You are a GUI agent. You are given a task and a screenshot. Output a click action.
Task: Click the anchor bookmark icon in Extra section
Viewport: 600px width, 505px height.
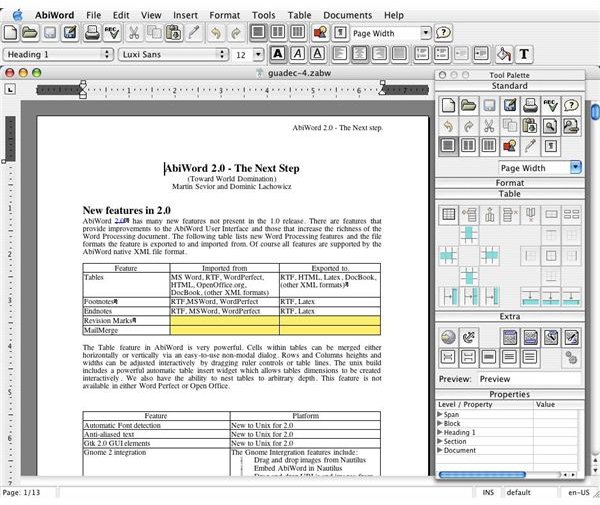(468, 337)
